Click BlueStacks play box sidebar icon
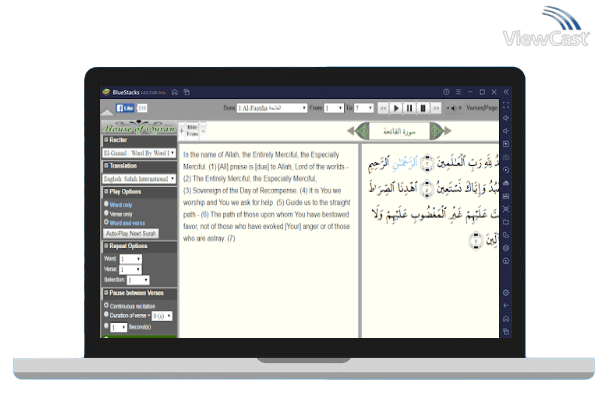 point(506,144)
